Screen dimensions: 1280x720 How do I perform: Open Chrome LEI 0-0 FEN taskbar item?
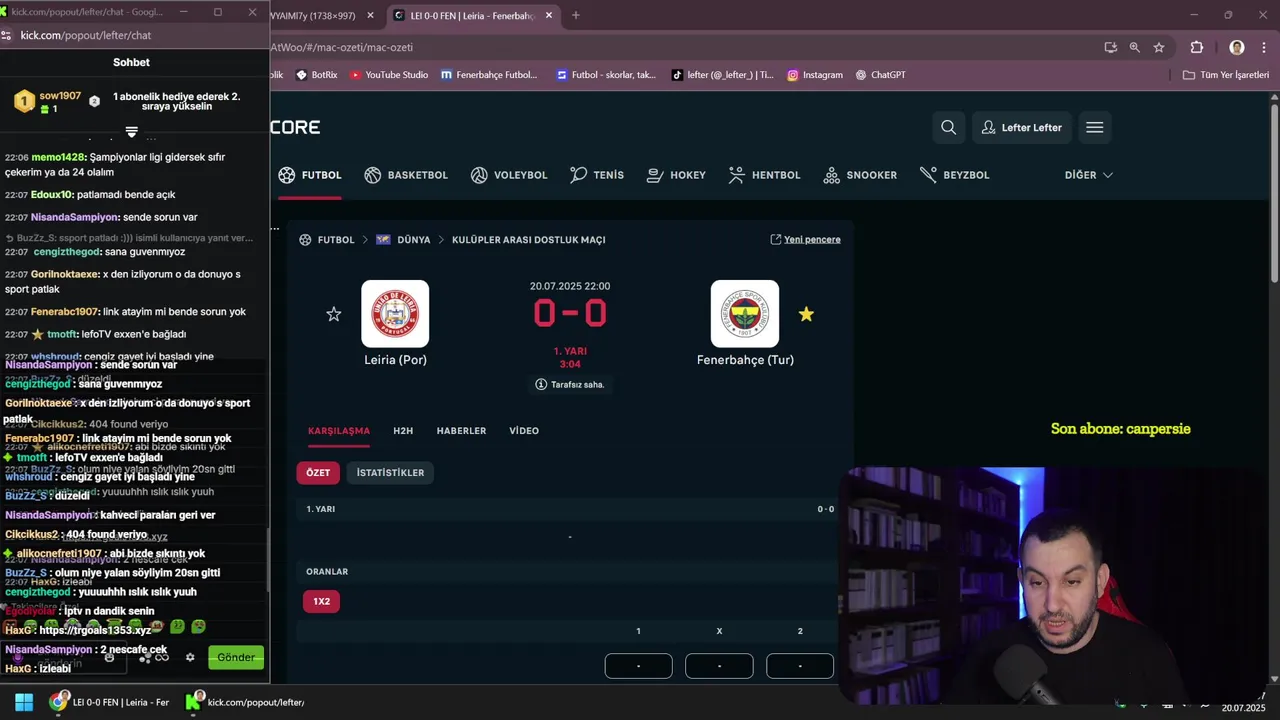[111, 702]
